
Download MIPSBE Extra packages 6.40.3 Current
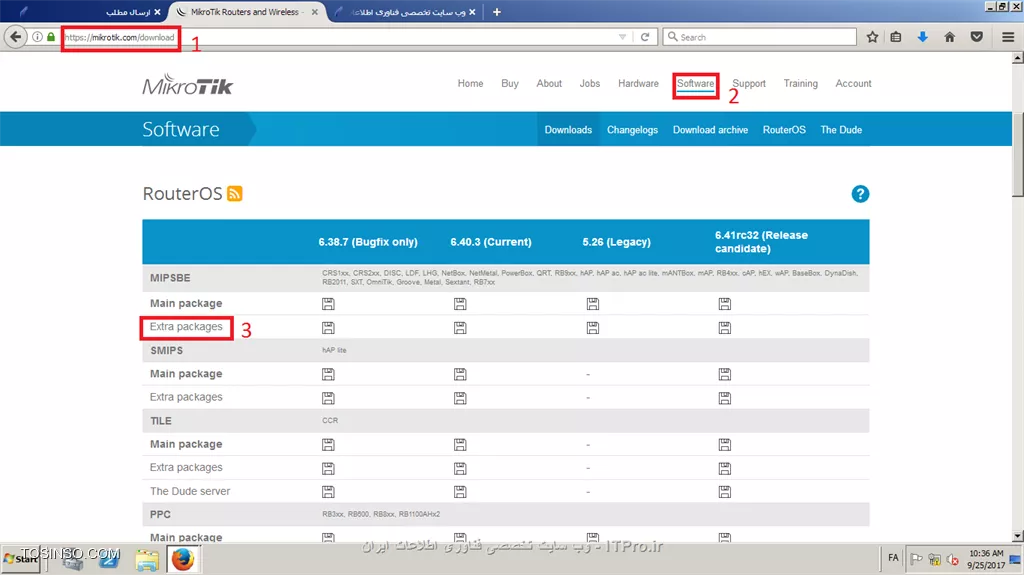[460, 327]
